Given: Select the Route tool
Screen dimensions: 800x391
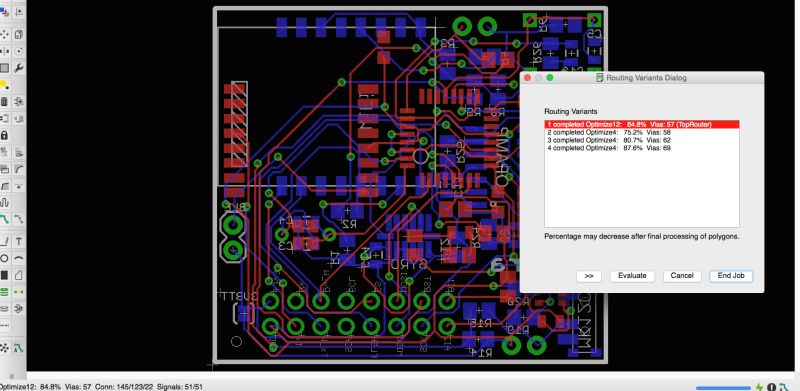Looking at the screenshot, I should click(5, 219).
